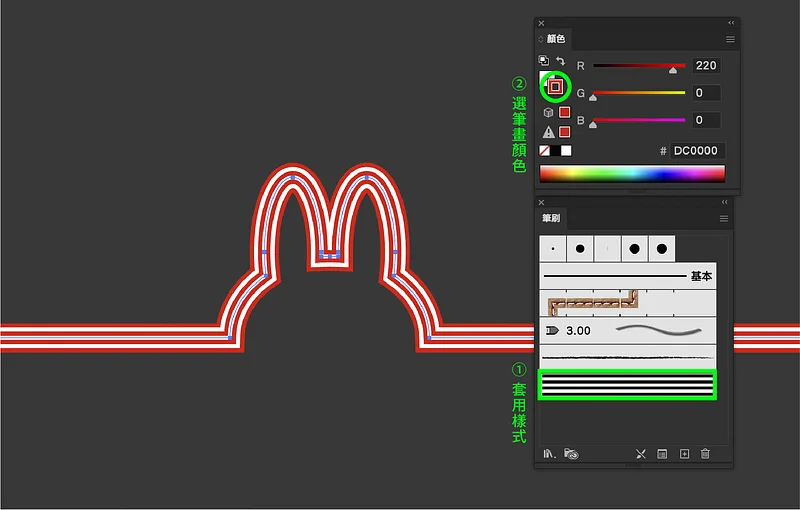Close the 筆刷 panel
Image resolution: width=800 pixels, height=510 pixels.
click(541, 202)
